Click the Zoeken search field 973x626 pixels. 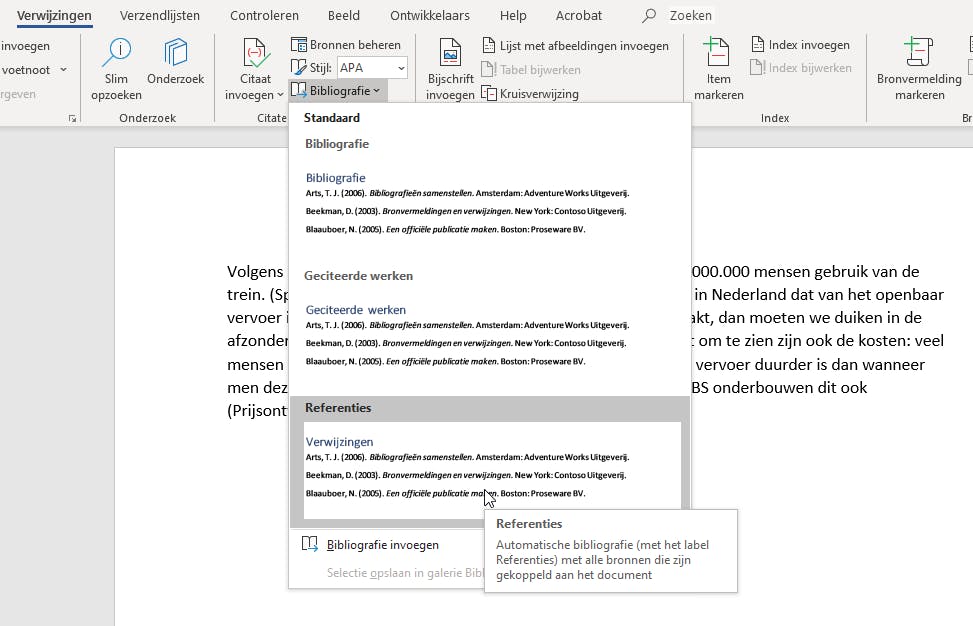click(x=691, y=16)
